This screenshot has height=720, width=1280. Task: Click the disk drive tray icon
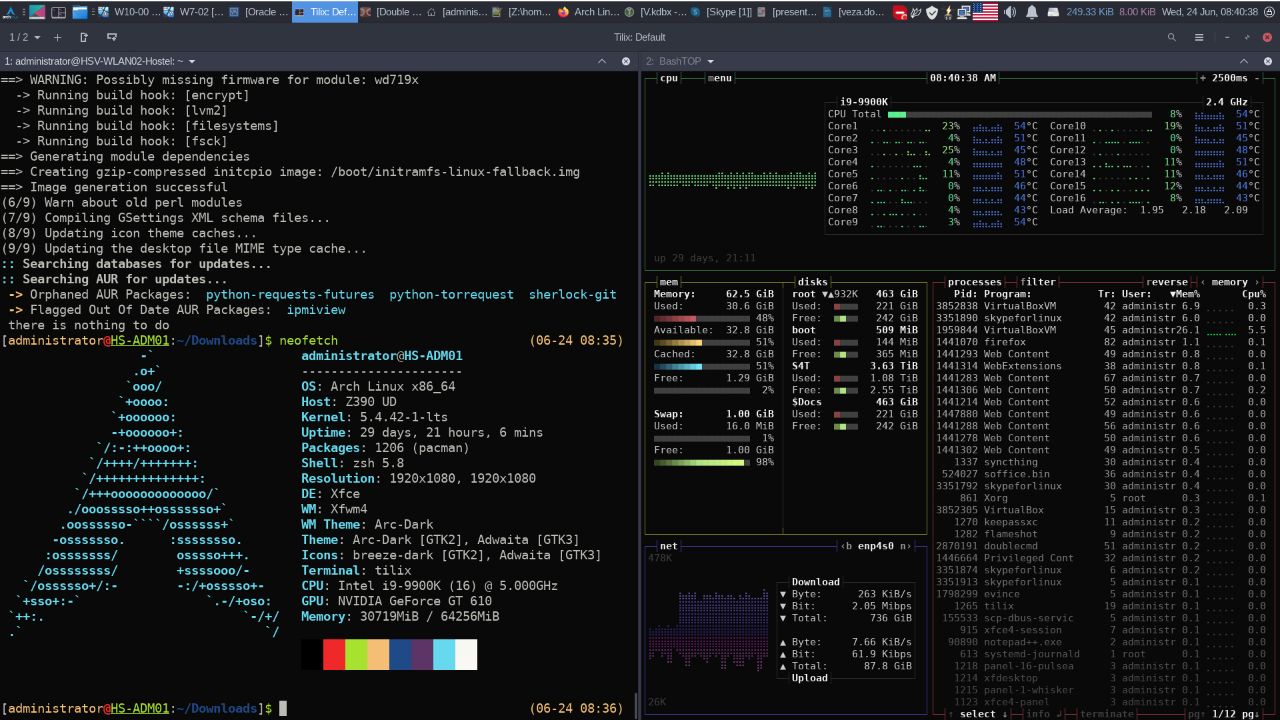click(x=1054, y=12)
